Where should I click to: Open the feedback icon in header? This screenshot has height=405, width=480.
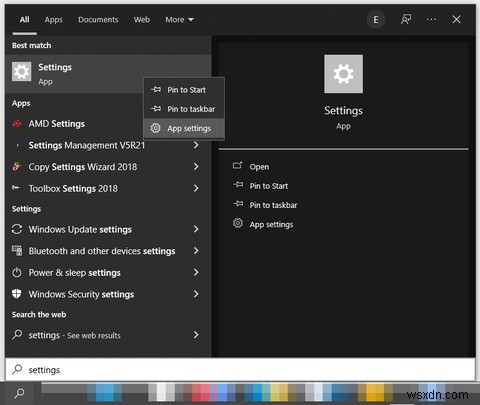[x=406, y=20]
